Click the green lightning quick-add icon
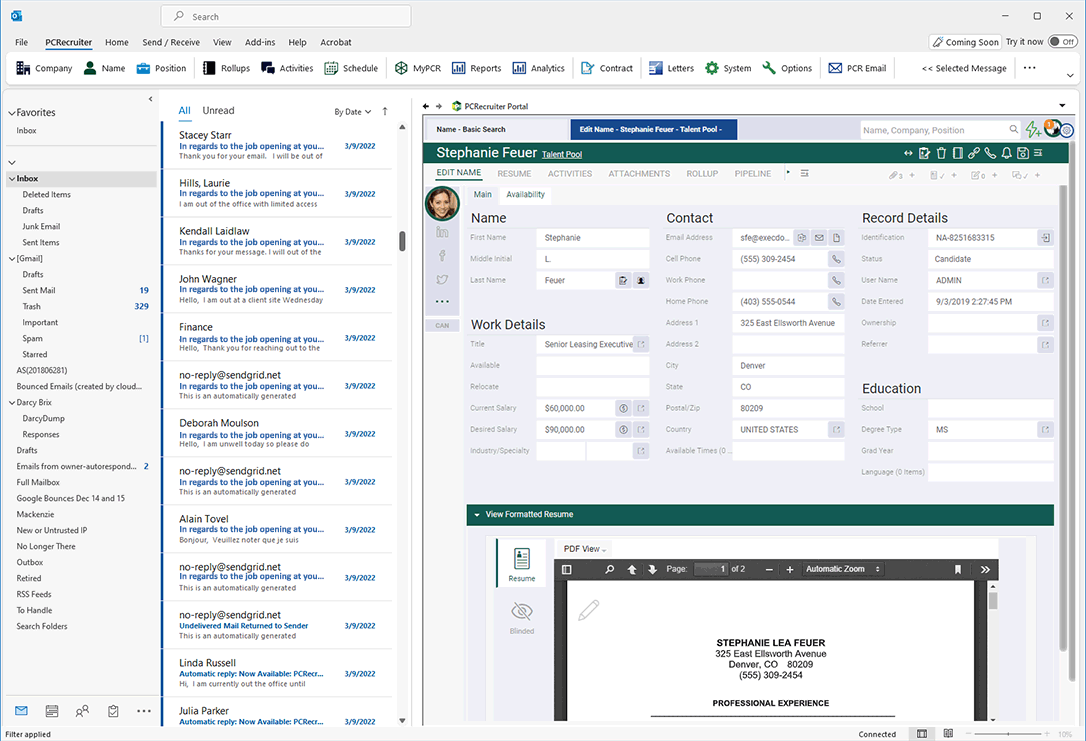Image resolution: width=1086 pixels, height=741 pixels. [1033, 129]
